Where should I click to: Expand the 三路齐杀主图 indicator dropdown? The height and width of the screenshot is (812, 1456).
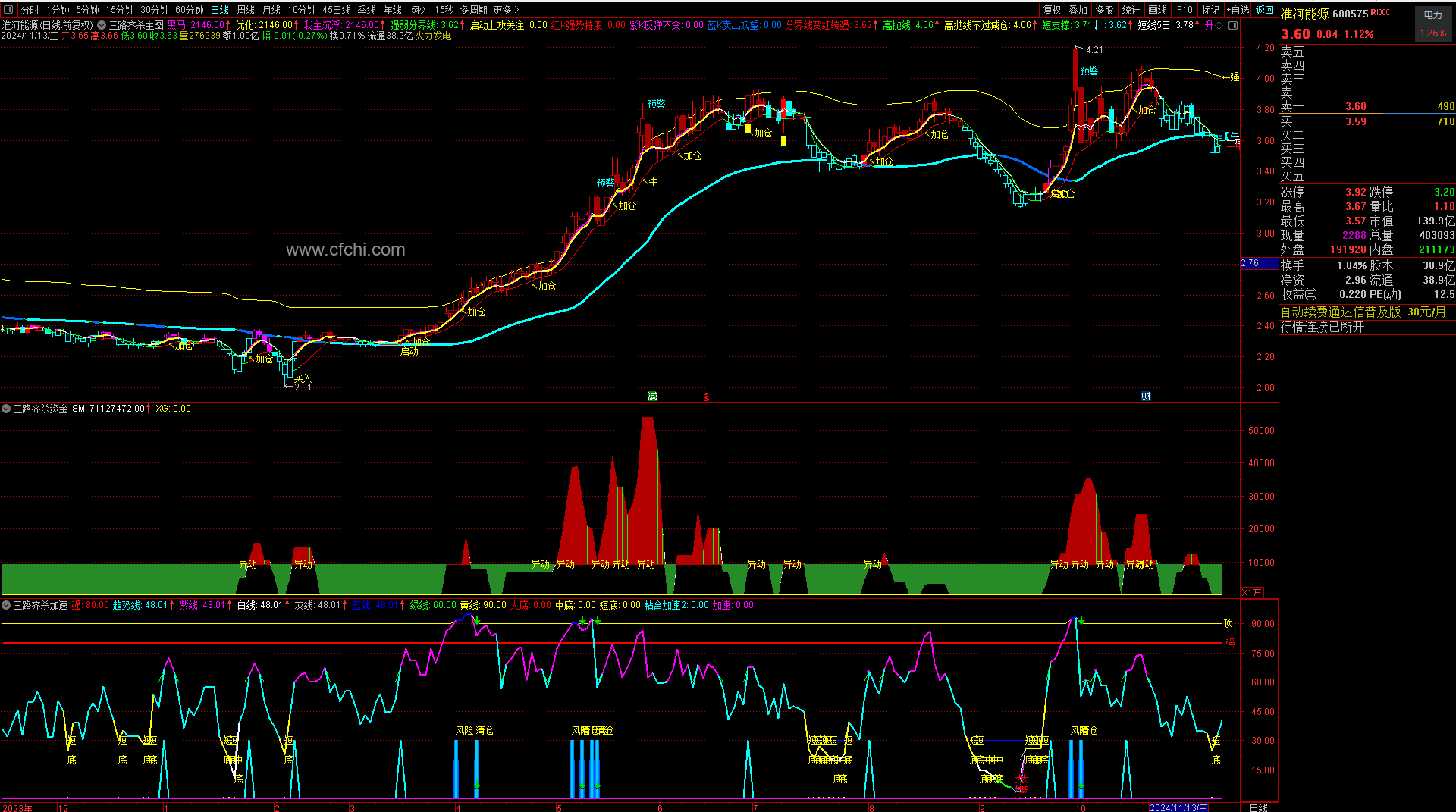point(102,25)
